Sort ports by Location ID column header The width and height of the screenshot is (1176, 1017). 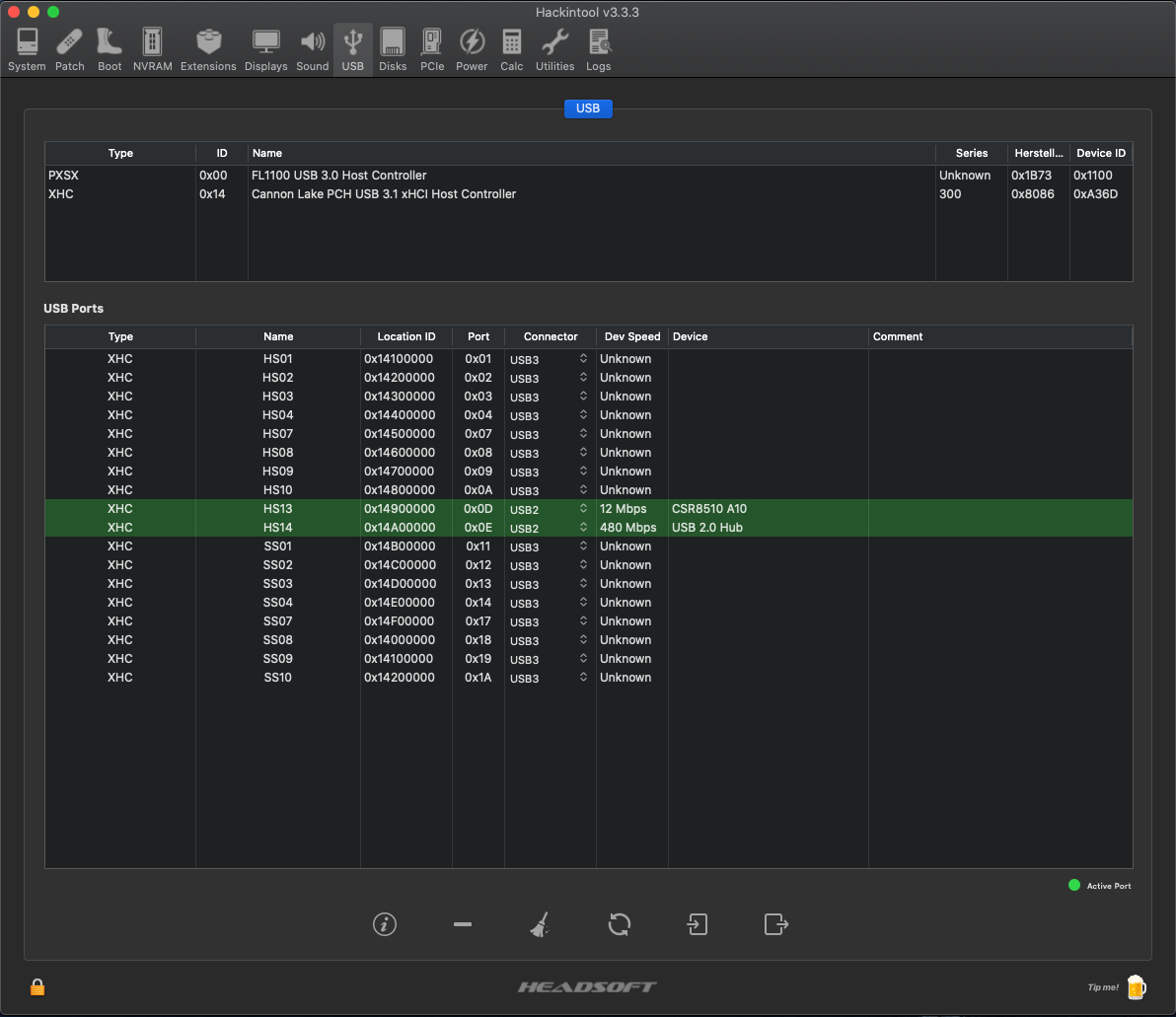405,336
